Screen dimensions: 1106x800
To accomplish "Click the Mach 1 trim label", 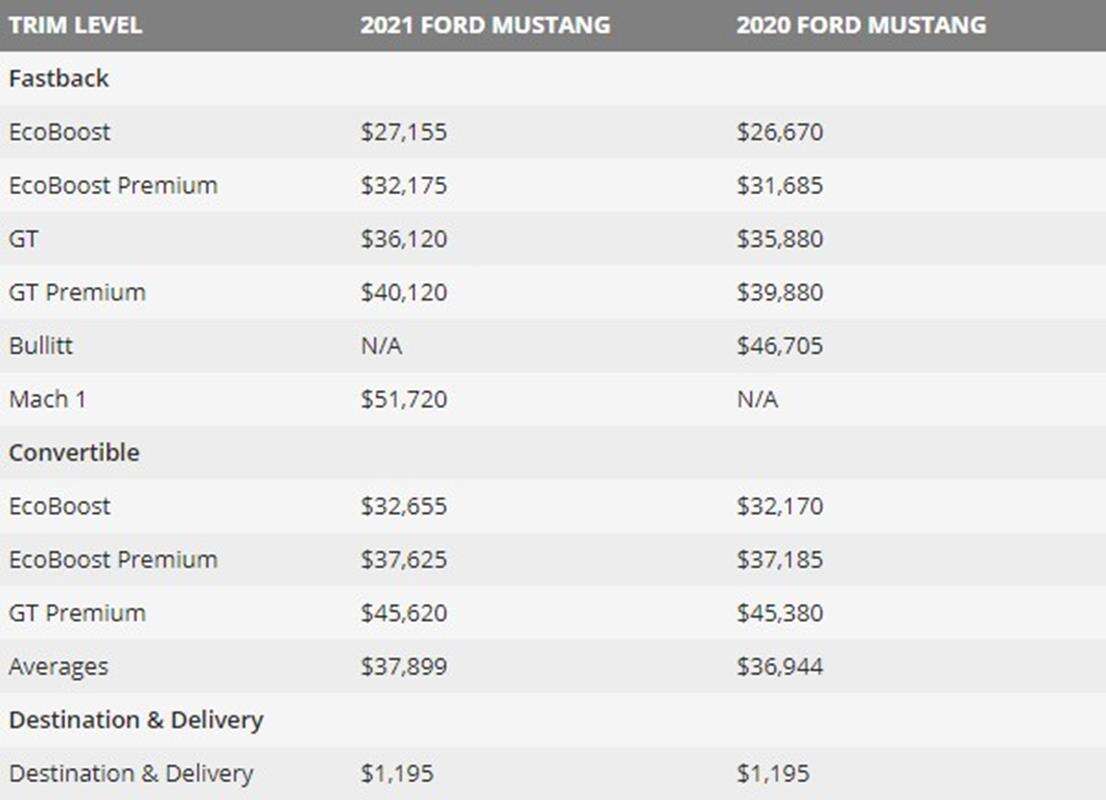I will [48, 399].
